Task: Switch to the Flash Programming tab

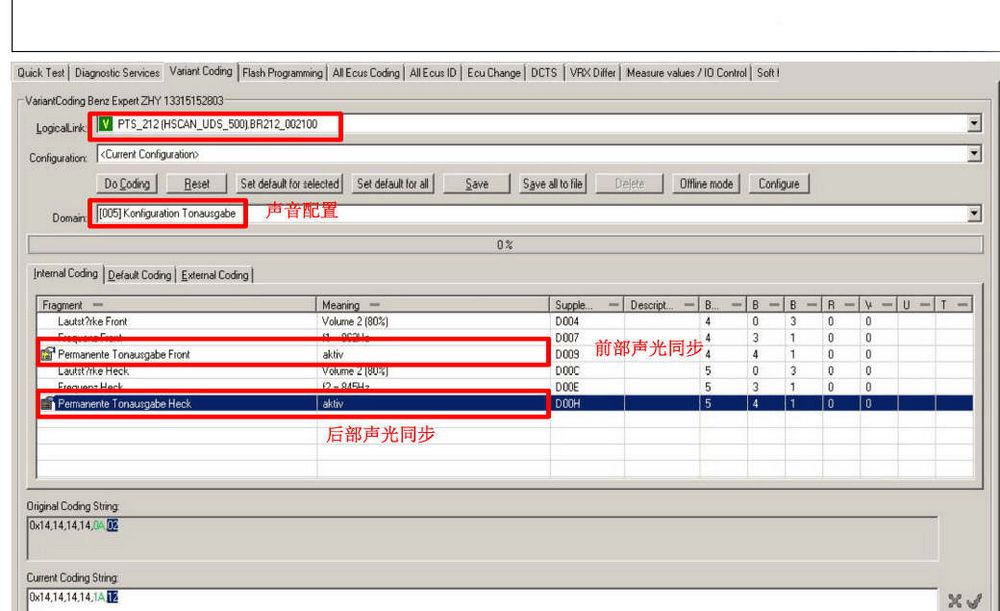Action: coord(284,73)
